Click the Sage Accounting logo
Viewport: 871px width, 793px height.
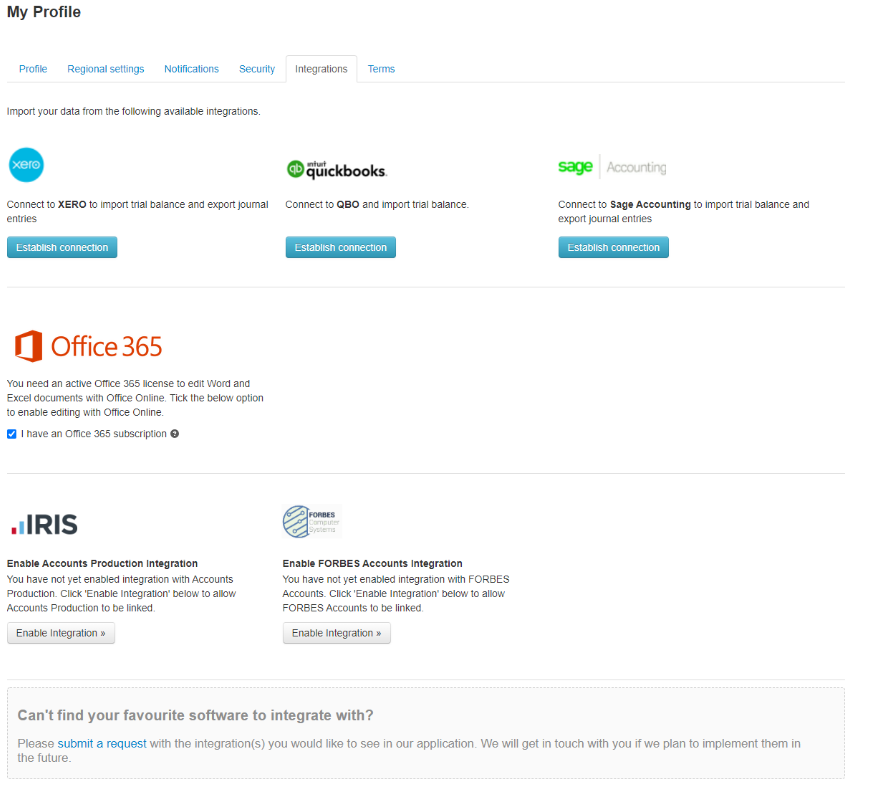611,167
